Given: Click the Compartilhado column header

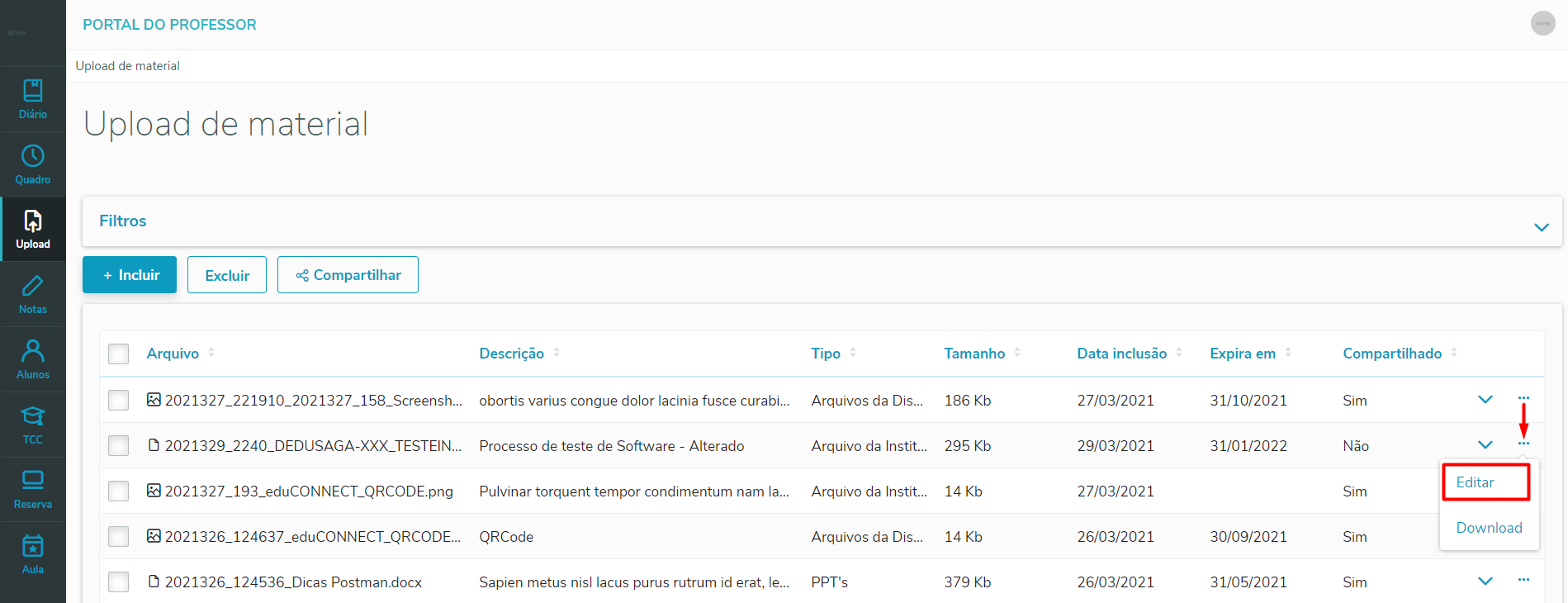Looking at the screenshot, I should click(1392, 354).
